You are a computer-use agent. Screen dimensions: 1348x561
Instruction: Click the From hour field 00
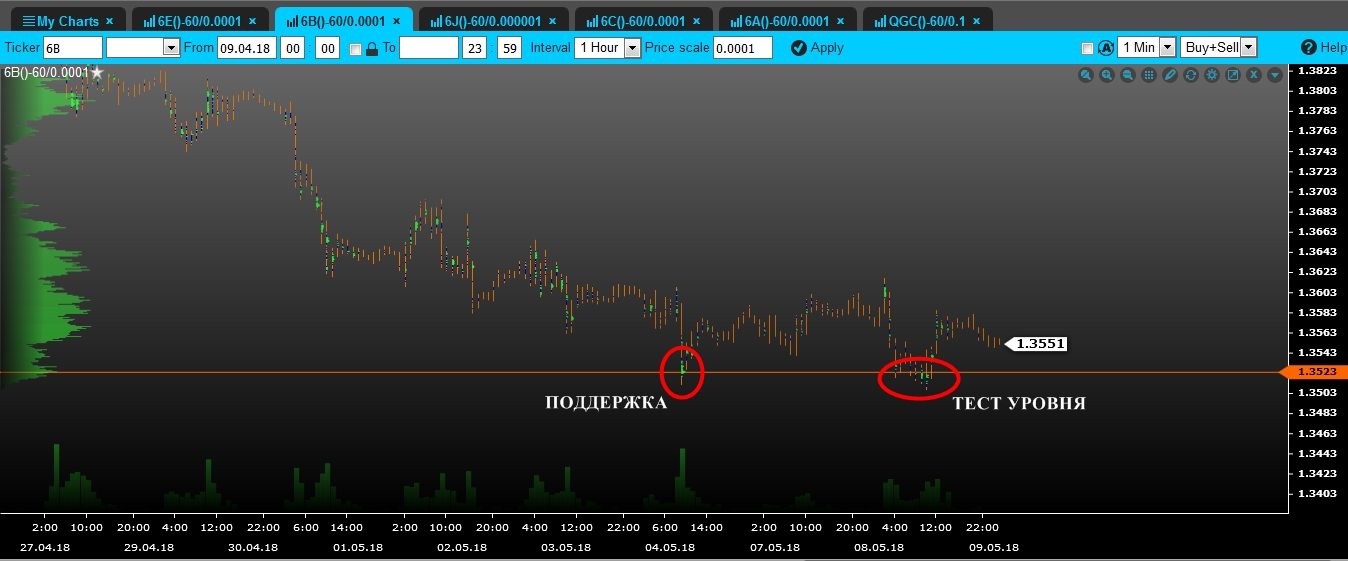tap(293, 47)
